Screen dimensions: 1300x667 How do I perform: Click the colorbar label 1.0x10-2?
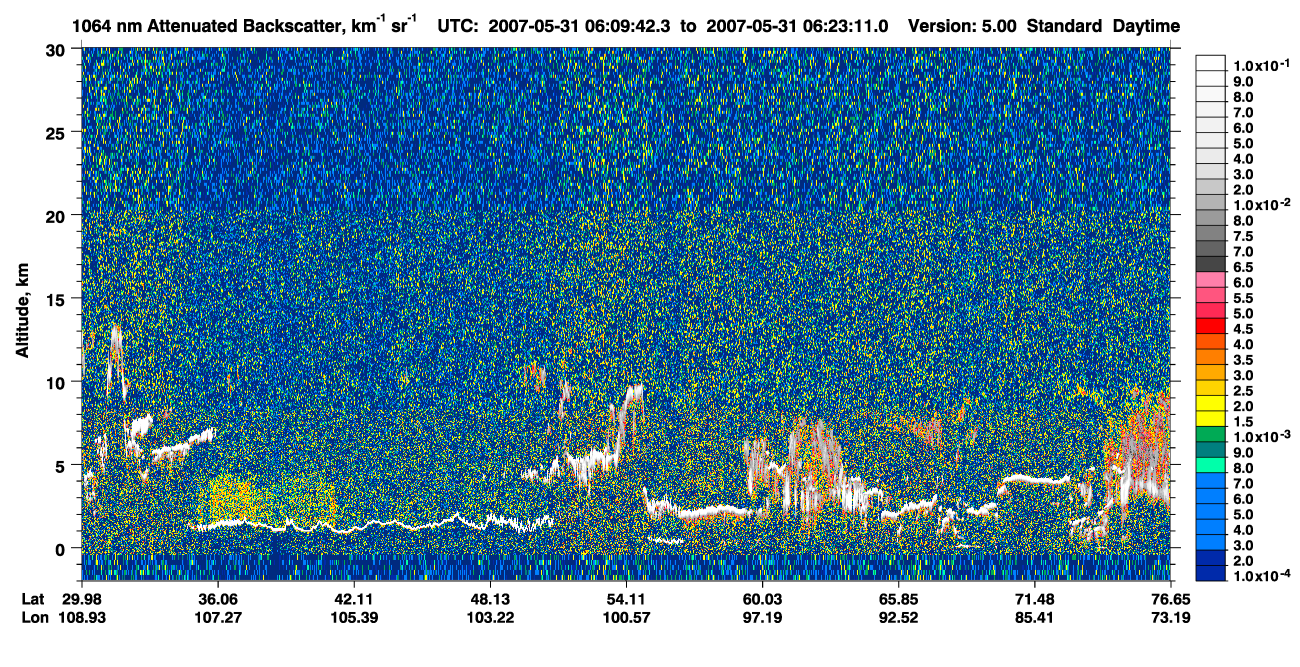point(1263,205)
